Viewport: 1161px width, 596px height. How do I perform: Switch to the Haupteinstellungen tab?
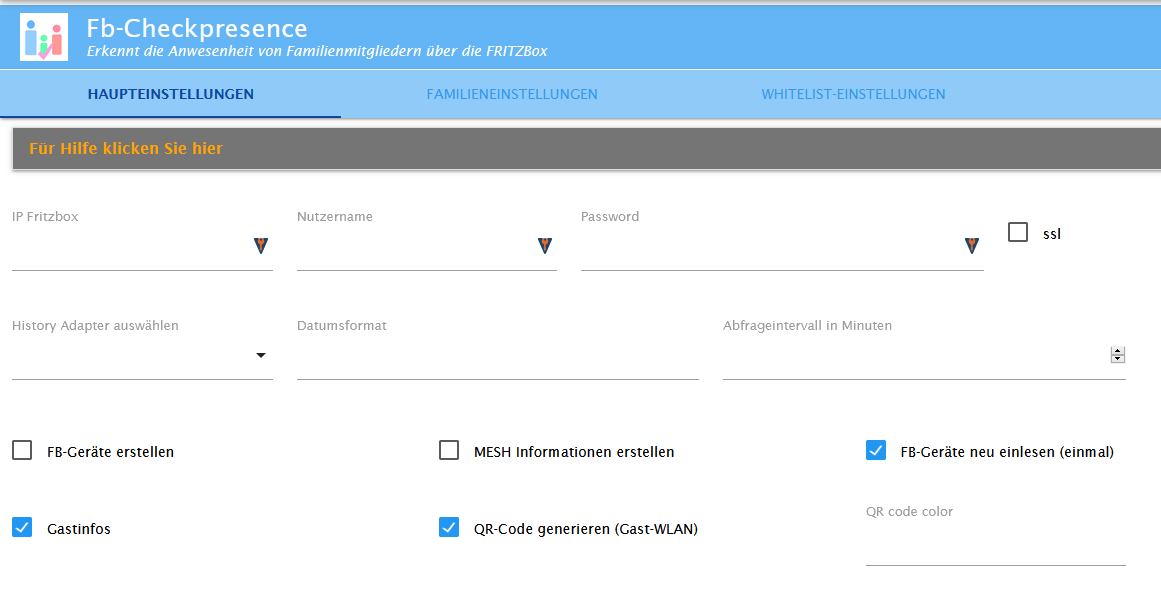171,94
